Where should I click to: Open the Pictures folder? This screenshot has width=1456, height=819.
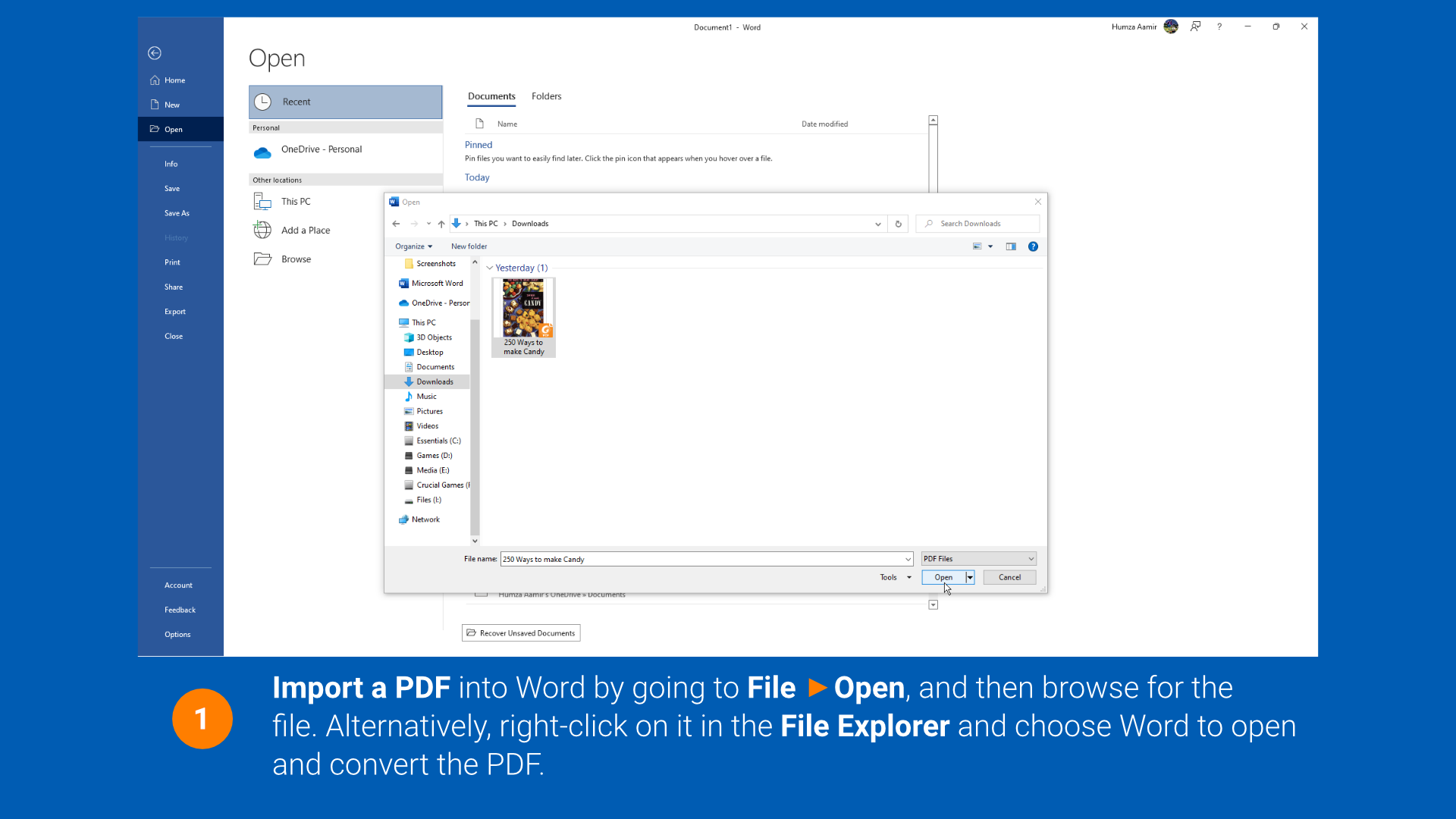click(424, 412)
